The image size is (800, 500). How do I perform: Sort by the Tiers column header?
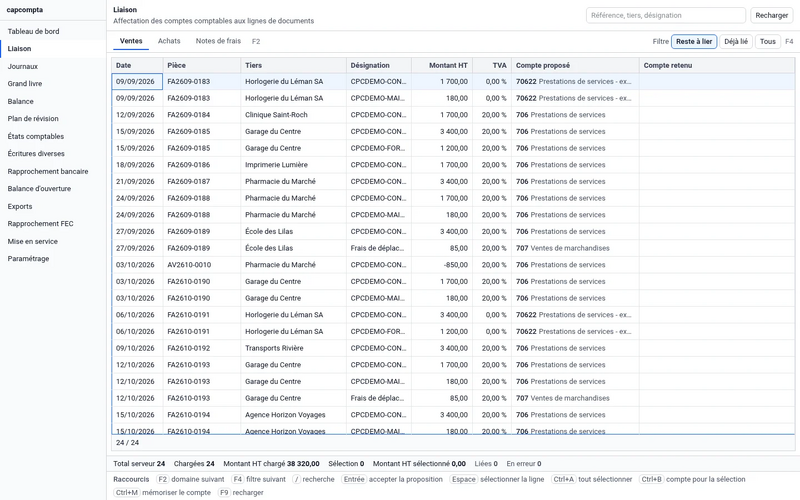click(293, 65)
